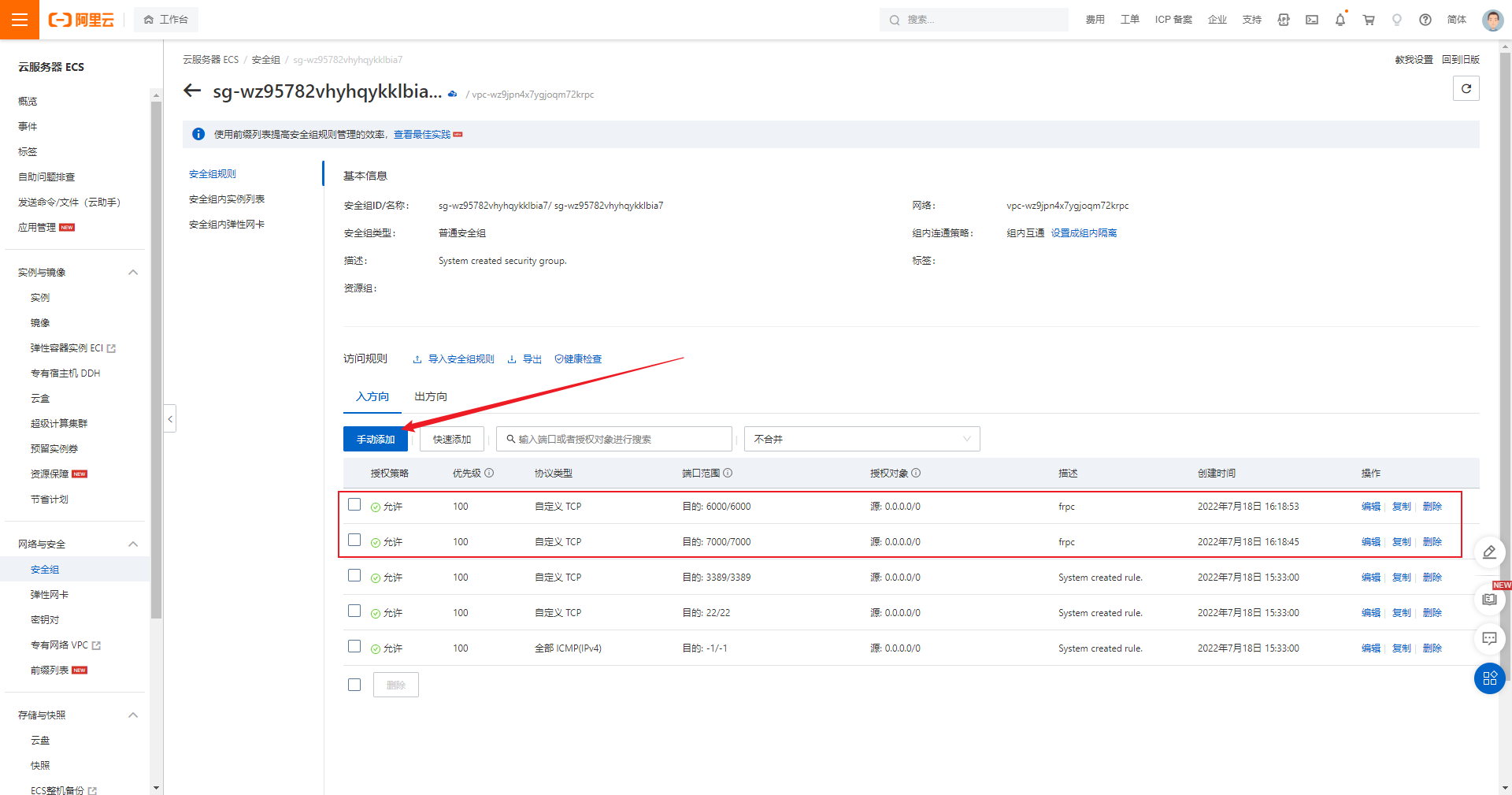Open the 不合并 merge dropdown
Screen dimensions: 1512x795
coord(862,439)
